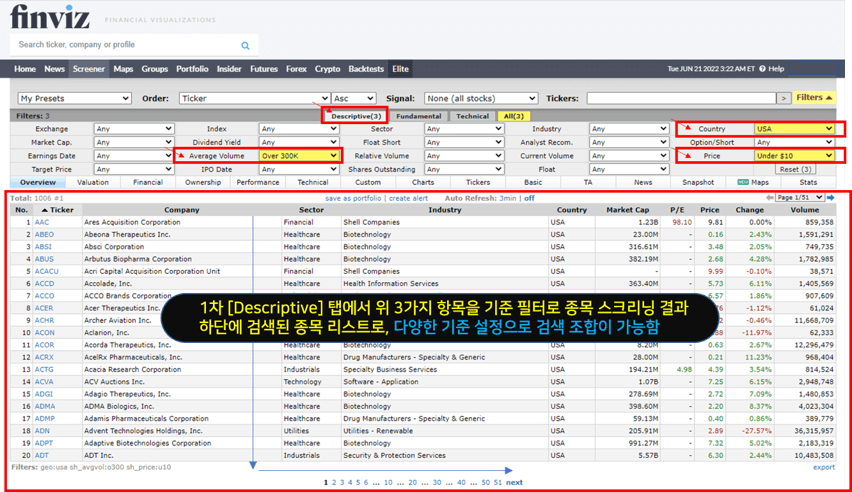Click the Help question mark icon
852x492 pixels.
[762, 69]
